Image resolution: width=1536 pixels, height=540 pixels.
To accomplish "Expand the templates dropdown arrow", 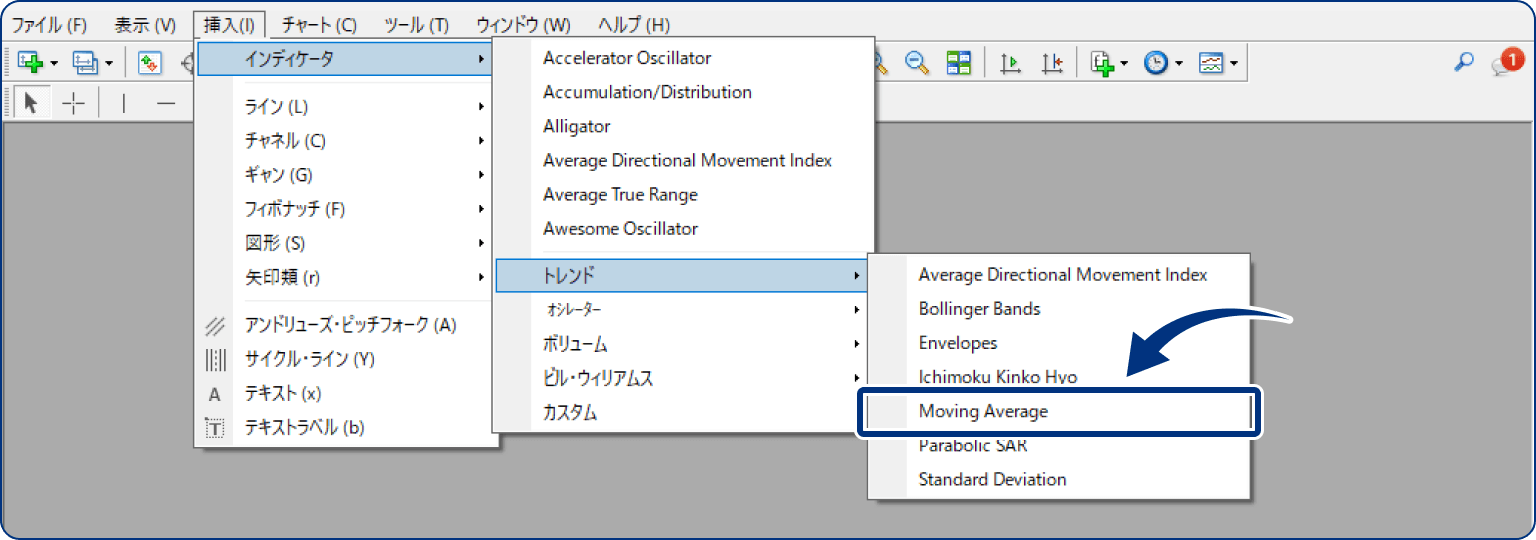I will pos(1235,63).
